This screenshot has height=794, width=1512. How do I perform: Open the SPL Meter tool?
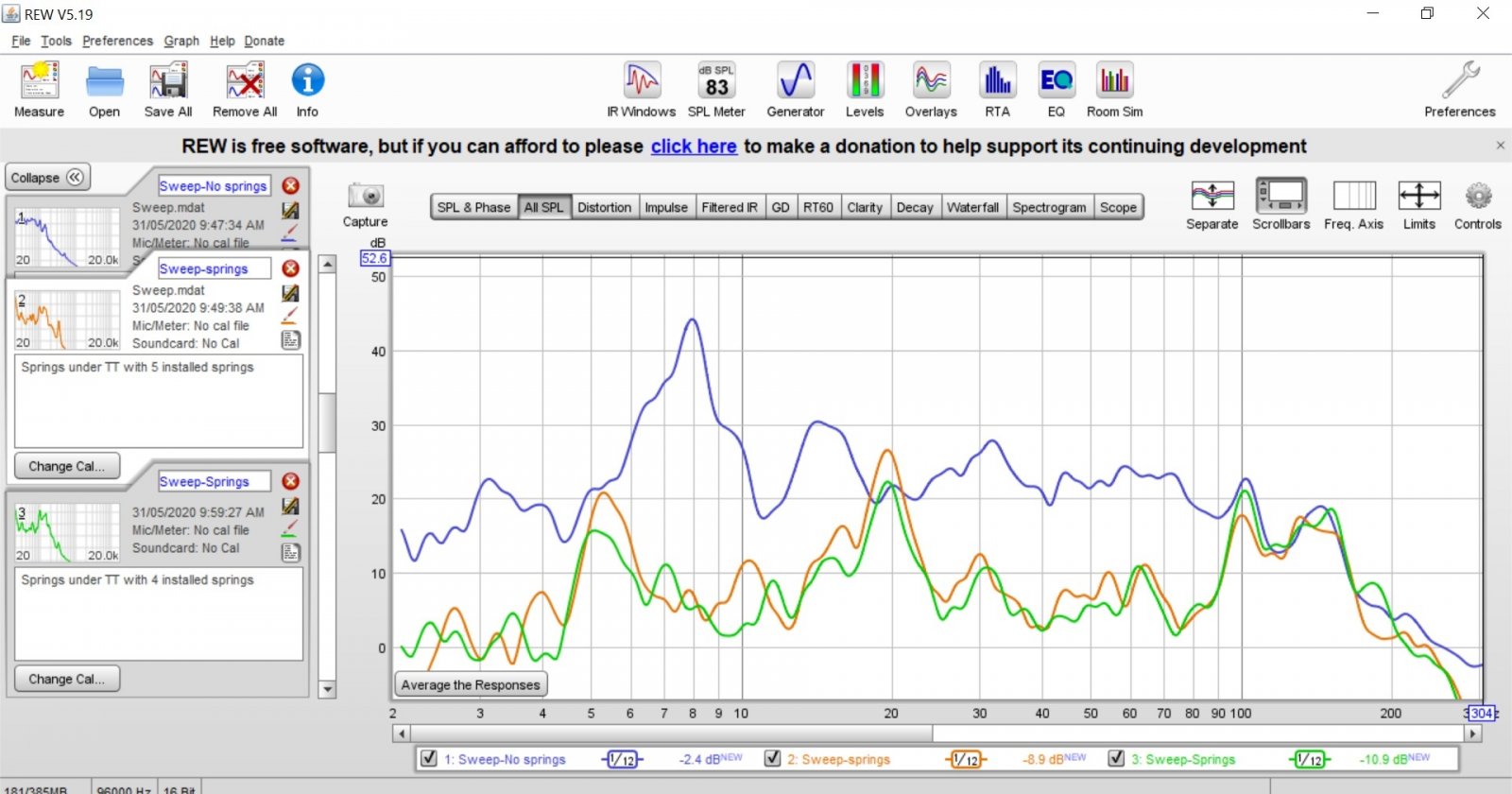(x=716, y=90)
